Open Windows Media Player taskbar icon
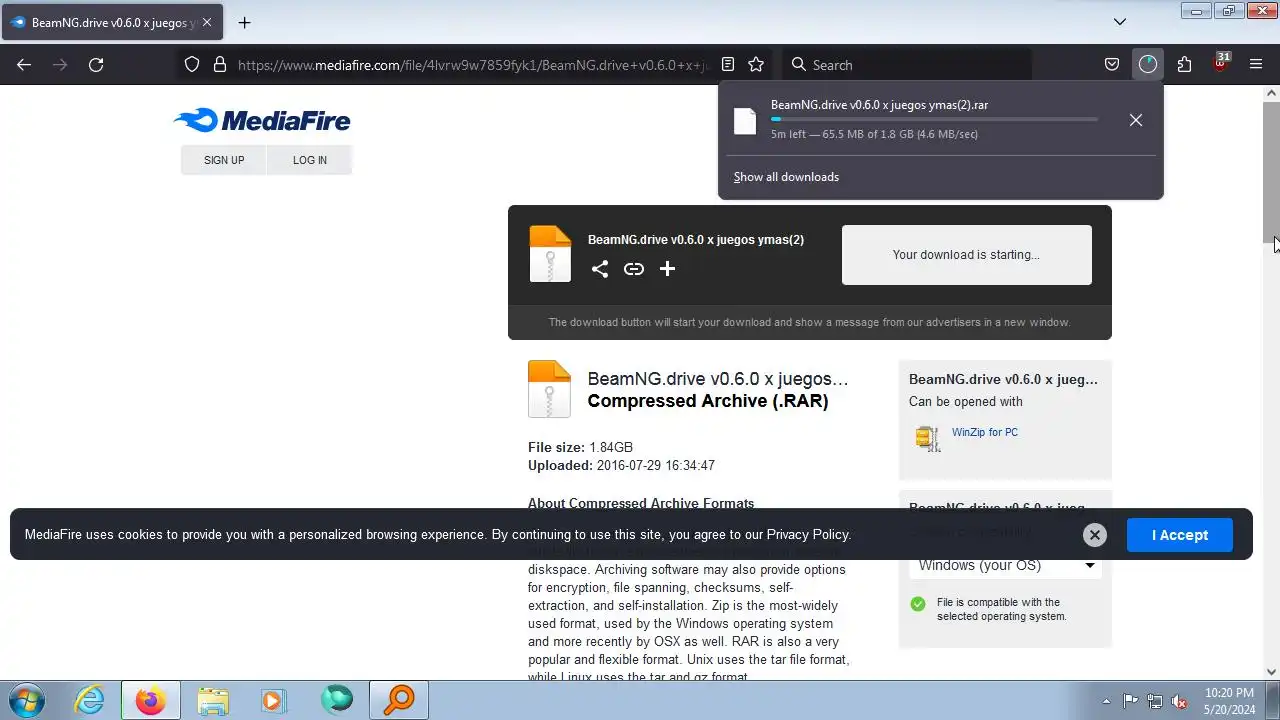Viewport: 1280px width, 720px height. point(274,700)
